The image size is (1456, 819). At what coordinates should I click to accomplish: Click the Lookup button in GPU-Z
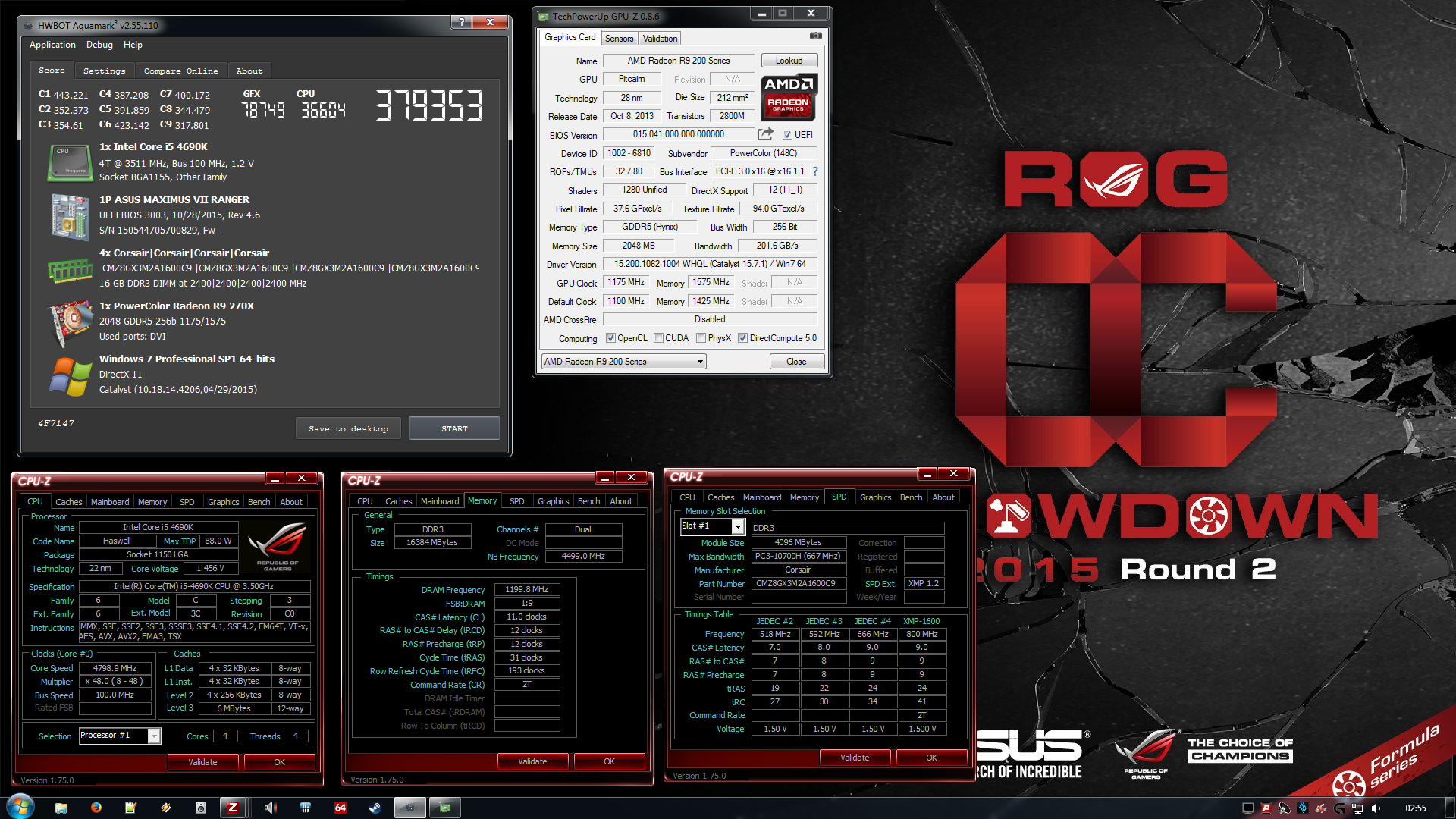(x=789, y=61)
